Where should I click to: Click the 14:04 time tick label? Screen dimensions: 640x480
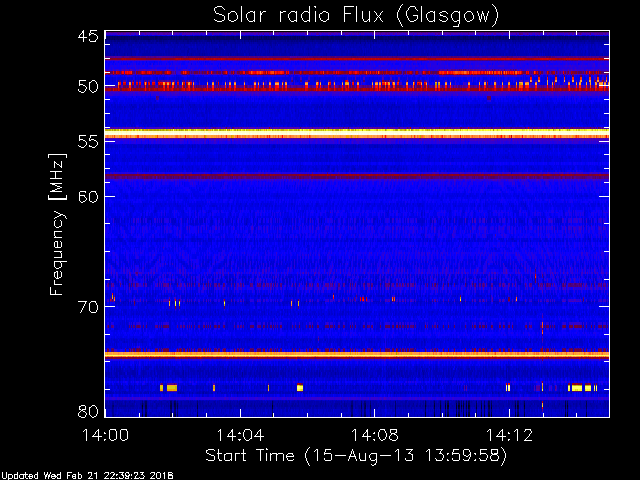click(x=240, y=435)
